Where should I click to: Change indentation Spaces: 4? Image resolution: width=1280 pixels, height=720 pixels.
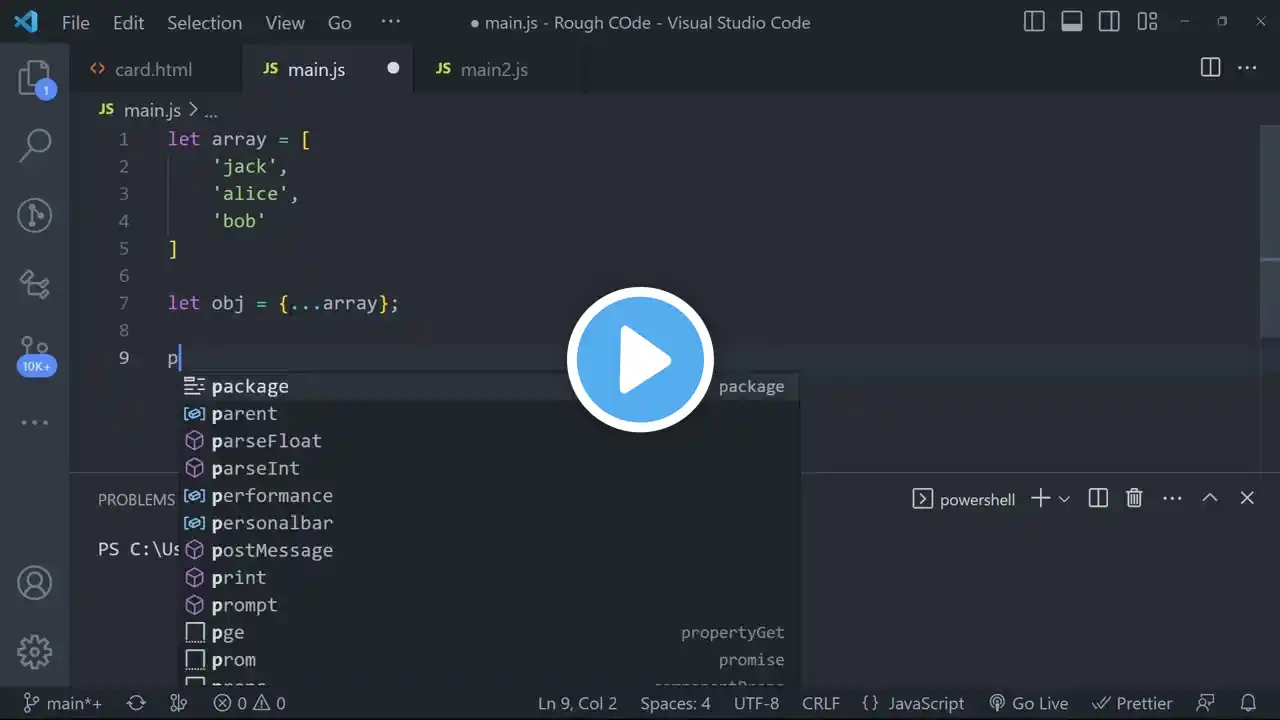coord(676,703)
